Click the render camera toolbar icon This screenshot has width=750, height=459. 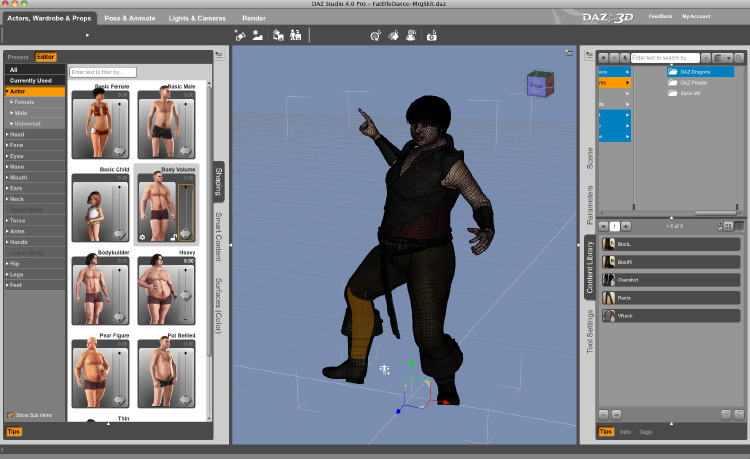(431, 35)
